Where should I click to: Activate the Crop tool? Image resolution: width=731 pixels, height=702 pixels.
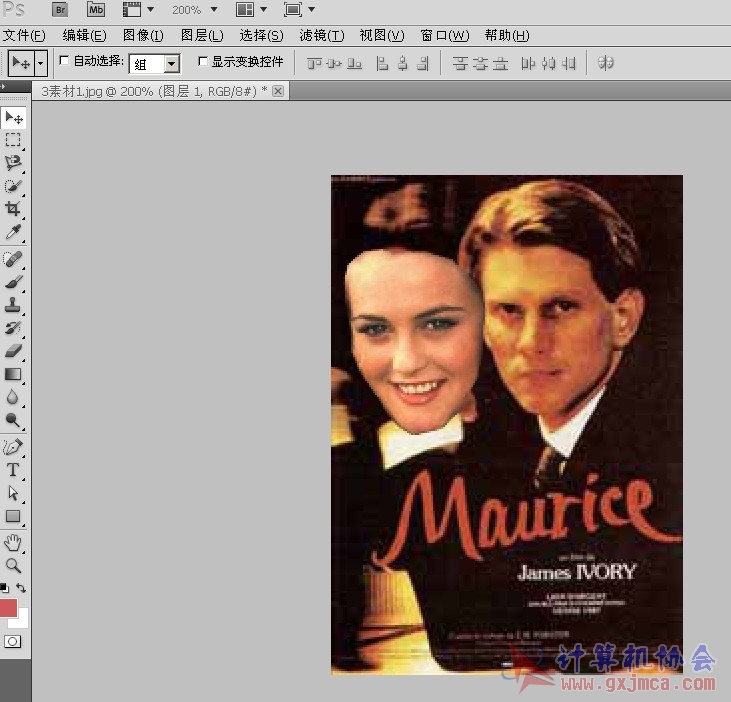click(x=13, y=208)
